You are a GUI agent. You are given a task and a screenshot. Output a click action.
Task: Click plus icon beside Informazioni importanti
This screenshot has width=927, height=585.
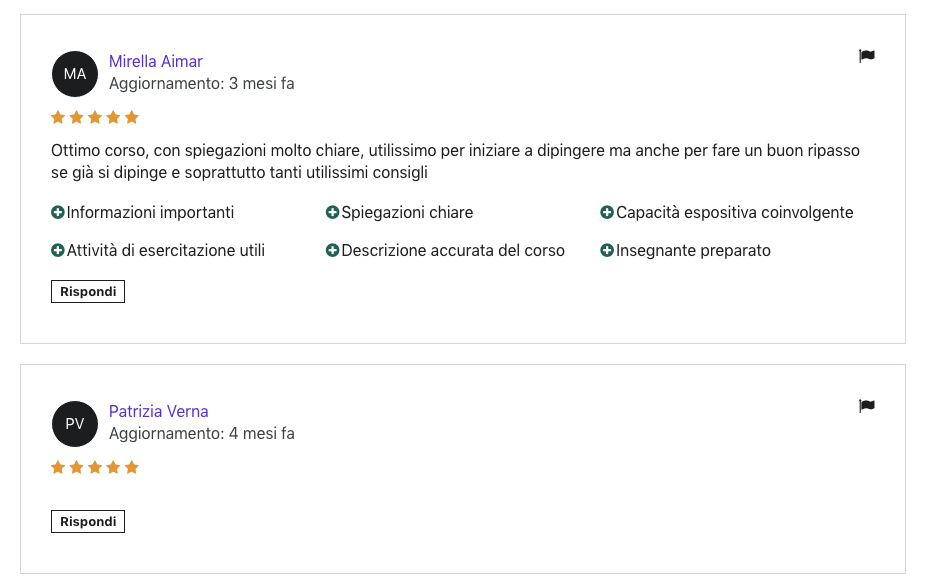point(58,212)
